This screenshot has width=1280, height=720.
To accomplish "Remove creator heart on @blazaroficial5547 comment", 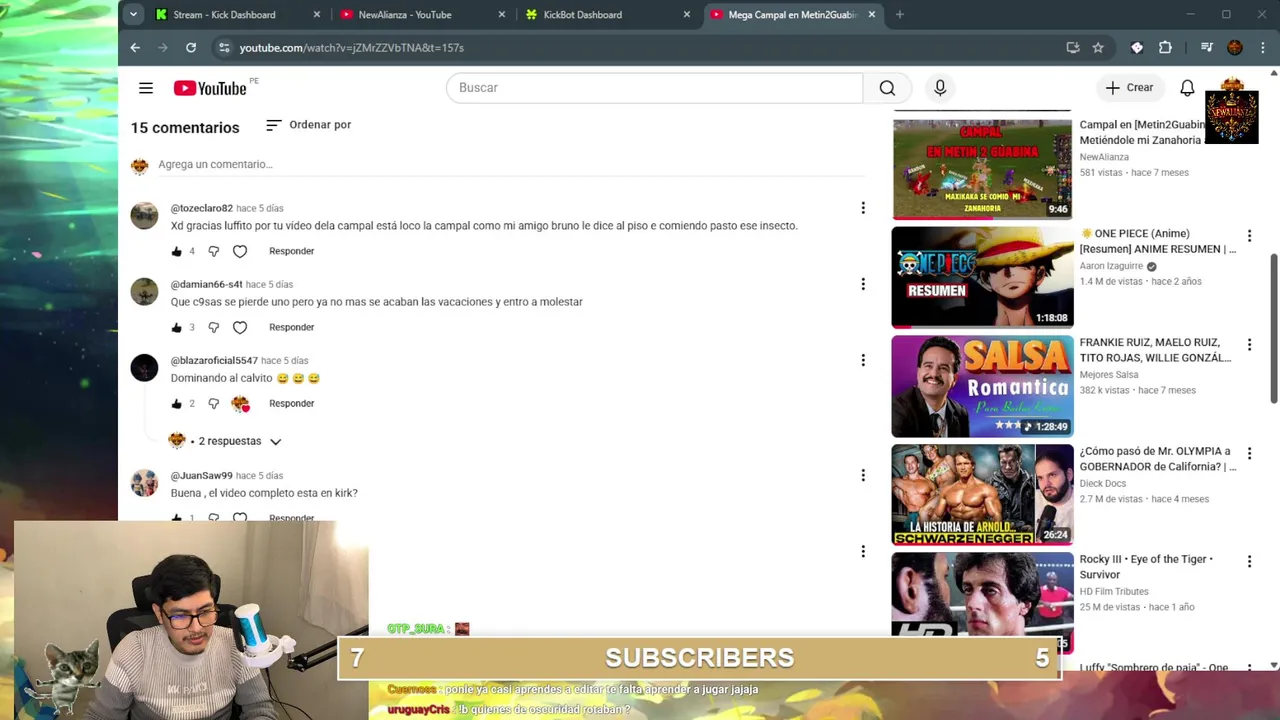I will 240,403.
